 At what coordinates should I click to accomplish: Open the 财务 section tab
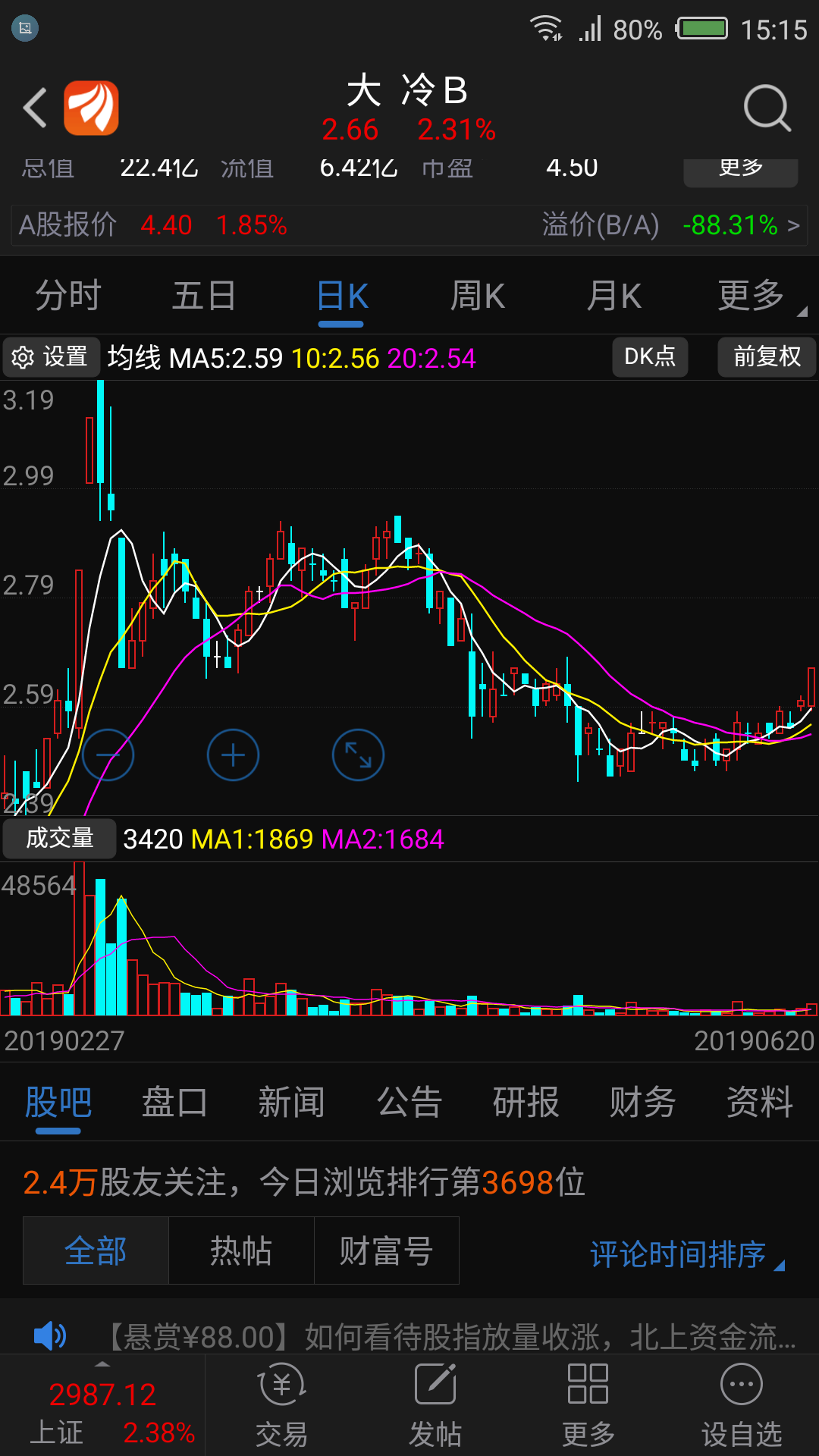(643, 1102)
